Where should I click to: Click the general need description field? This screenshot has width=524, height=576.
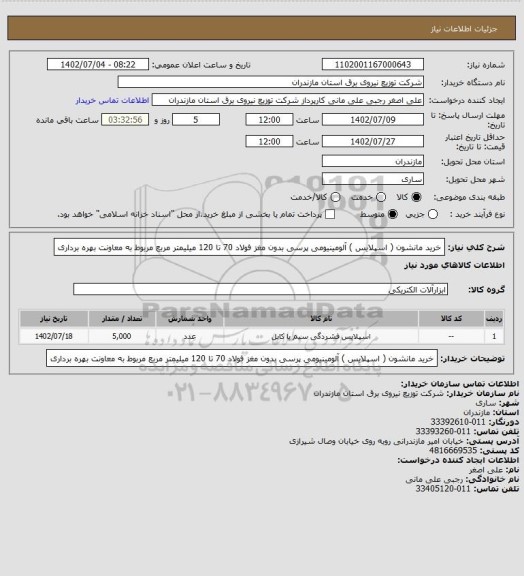coord(249,248)
